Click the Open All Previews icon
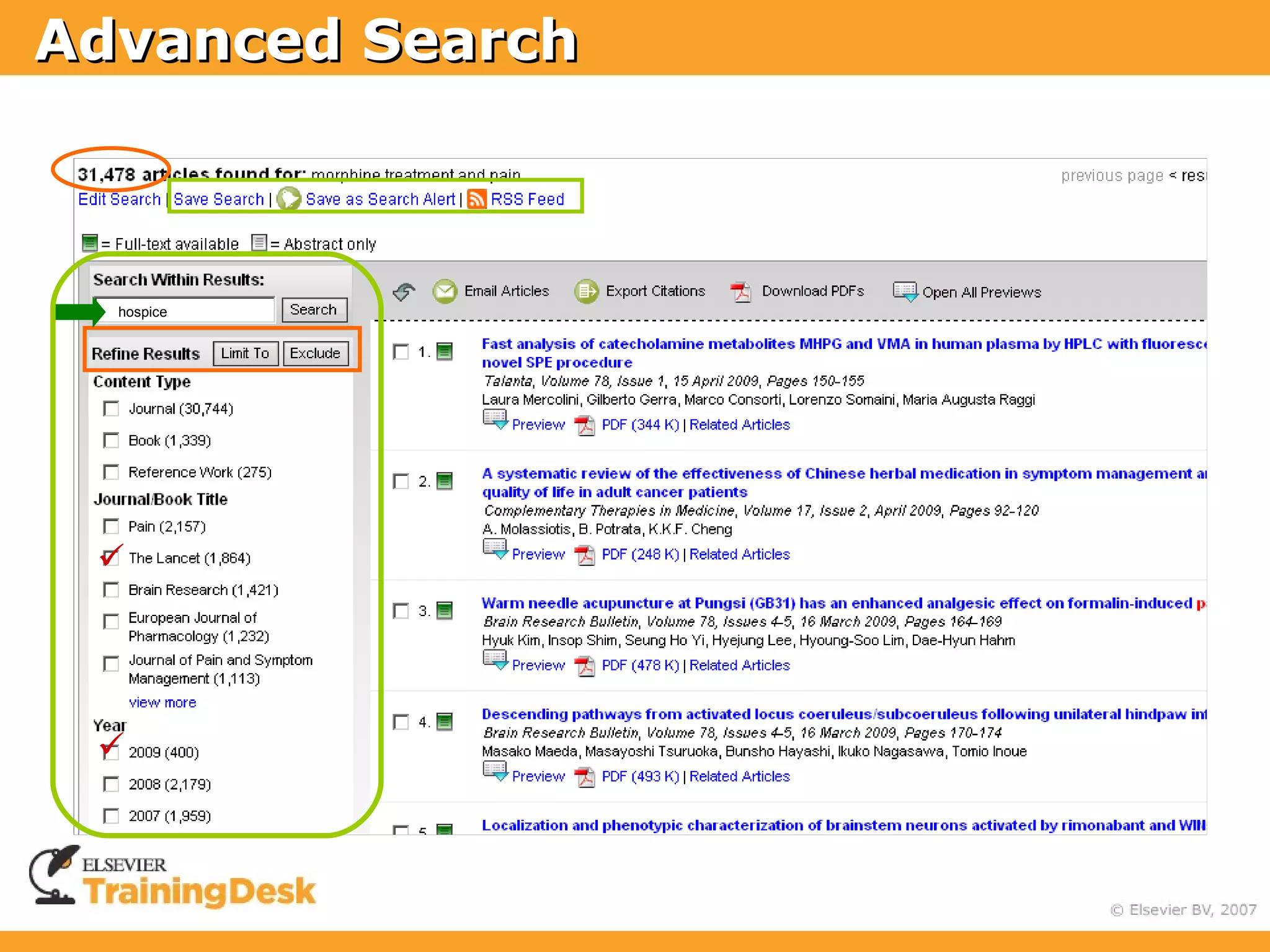1270x952 pixels. pyautogui.click(x=905, y=292)
